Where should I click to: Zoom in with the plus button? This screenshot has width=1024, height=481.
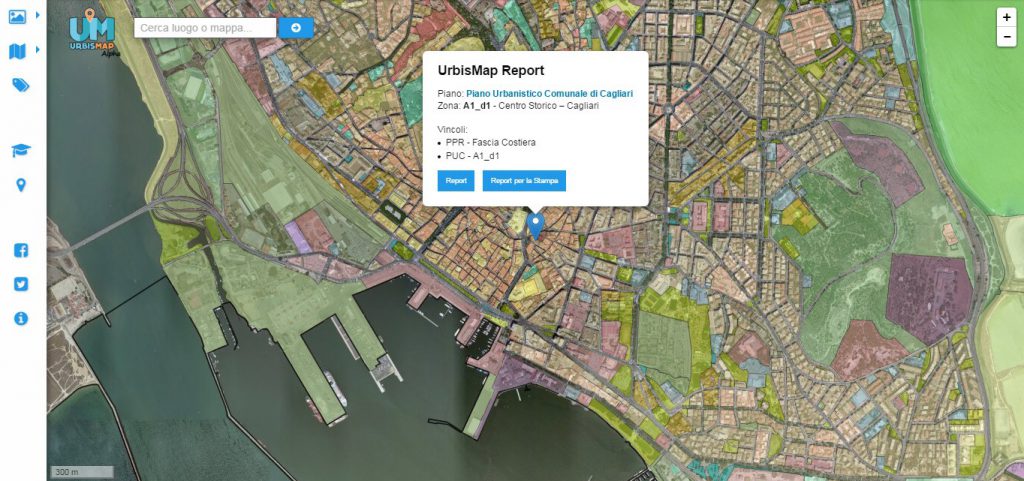click(x=1006, y=18)
